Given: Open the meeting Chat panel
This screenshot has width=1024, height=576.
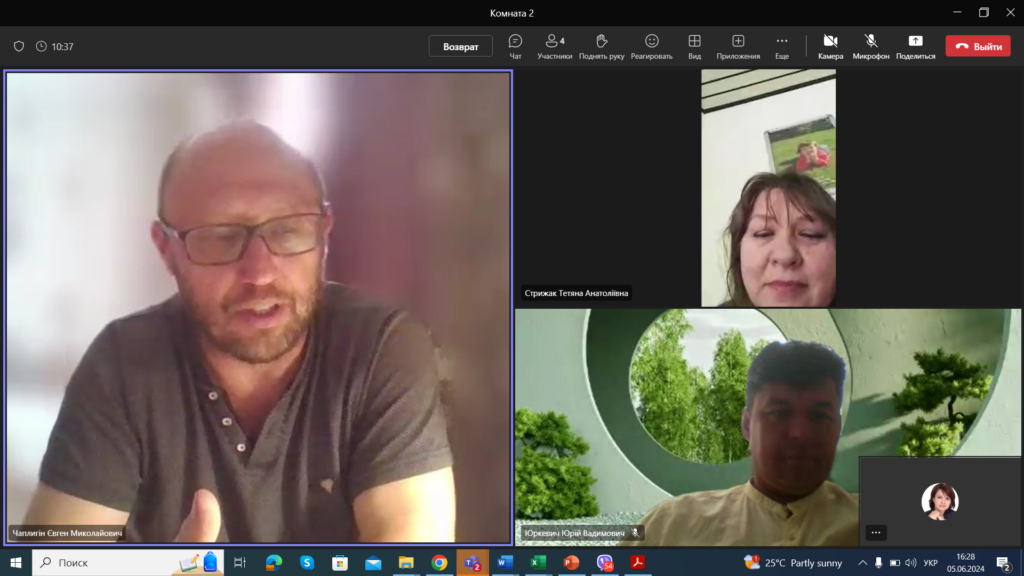Looking at the screenshot, I should pos(515,46).
